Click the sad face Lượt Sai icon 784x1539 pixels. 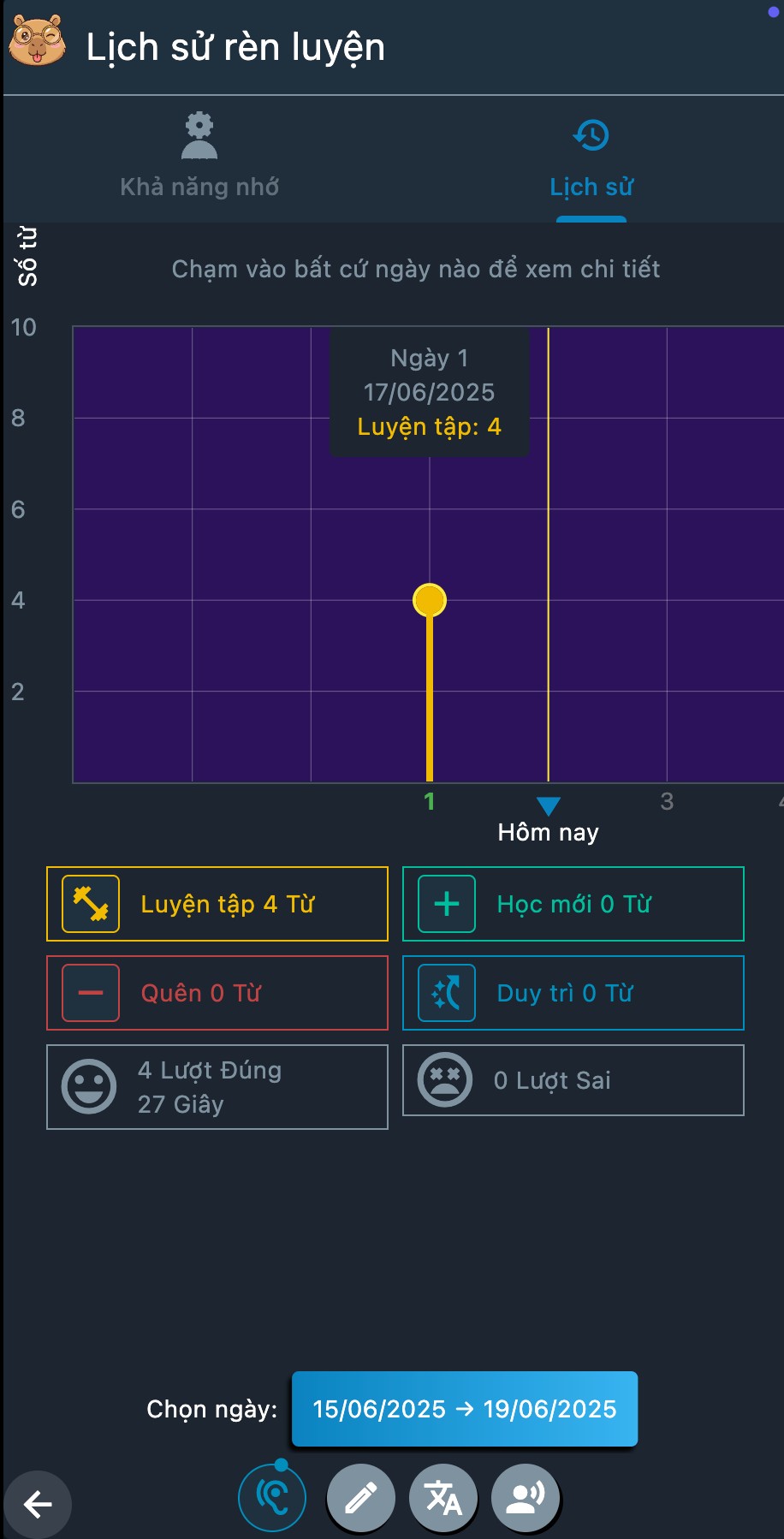[445, 1080]
